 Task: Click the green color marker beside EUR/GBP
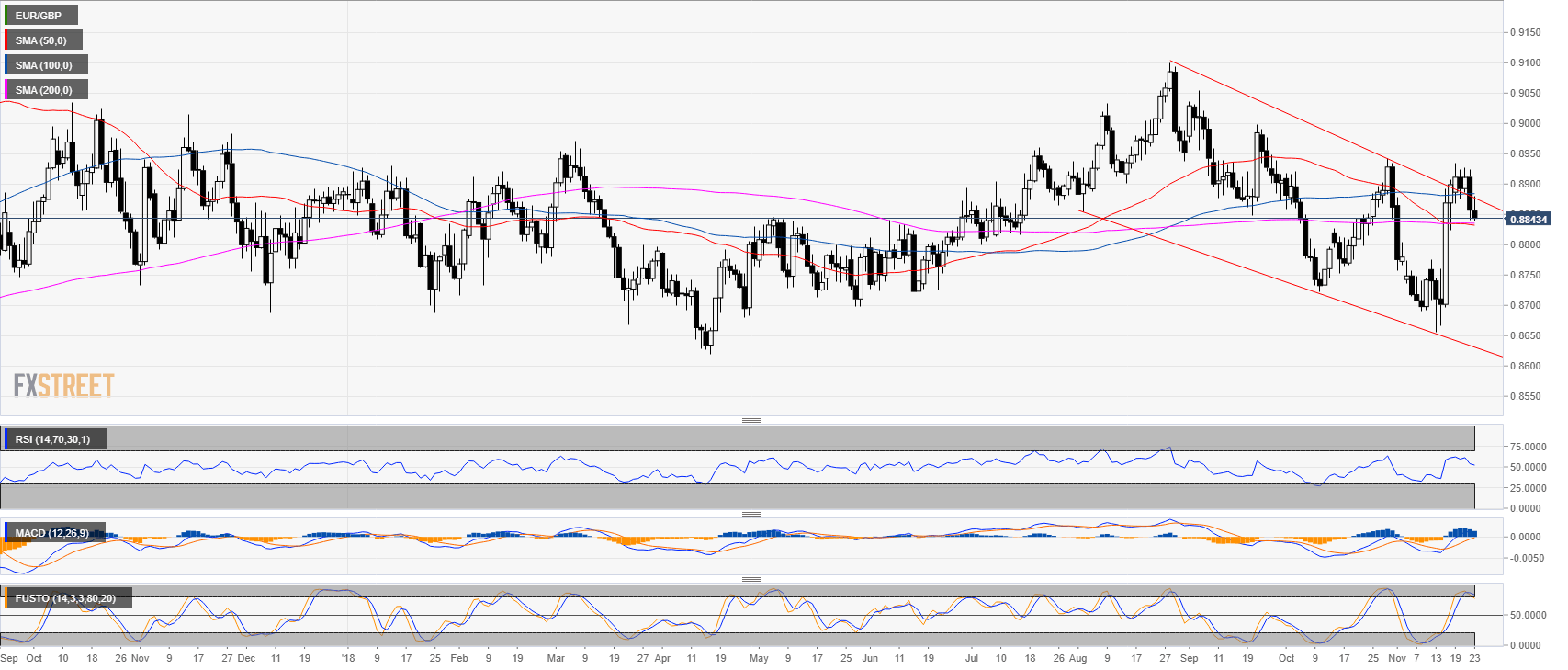[x=6, y=16]
